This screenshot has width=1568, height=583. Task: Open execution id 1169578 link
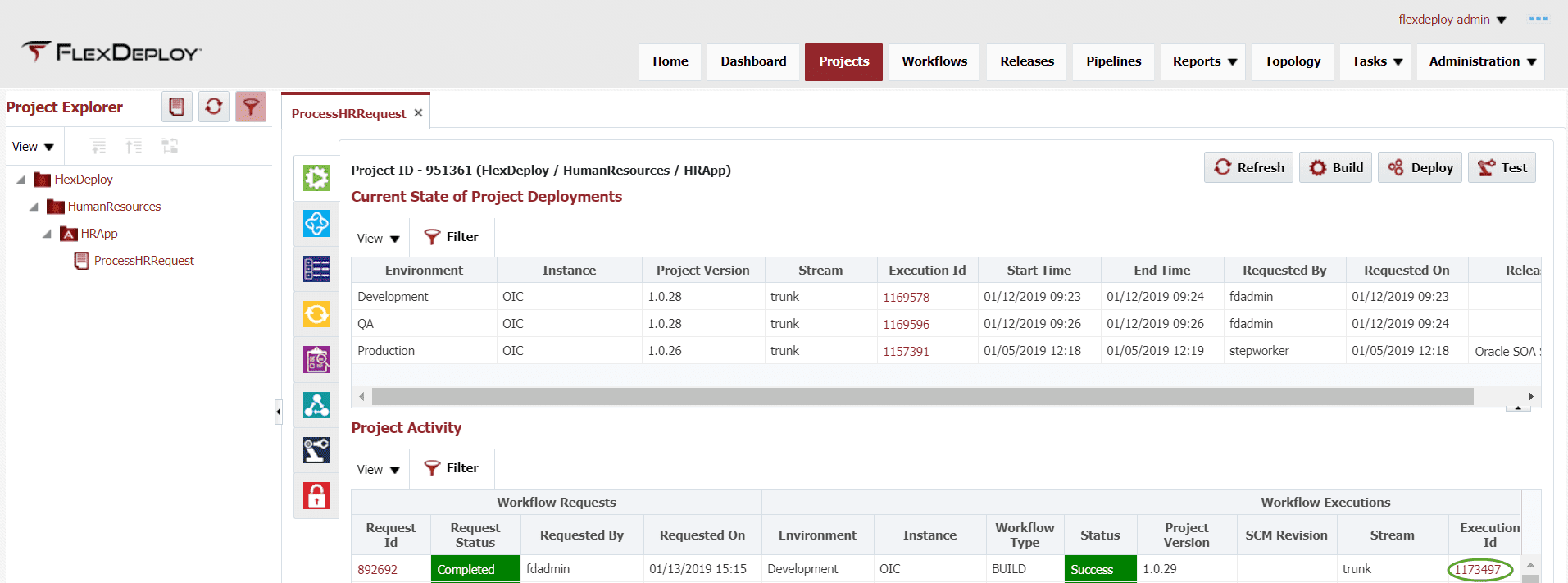[906, 298]
